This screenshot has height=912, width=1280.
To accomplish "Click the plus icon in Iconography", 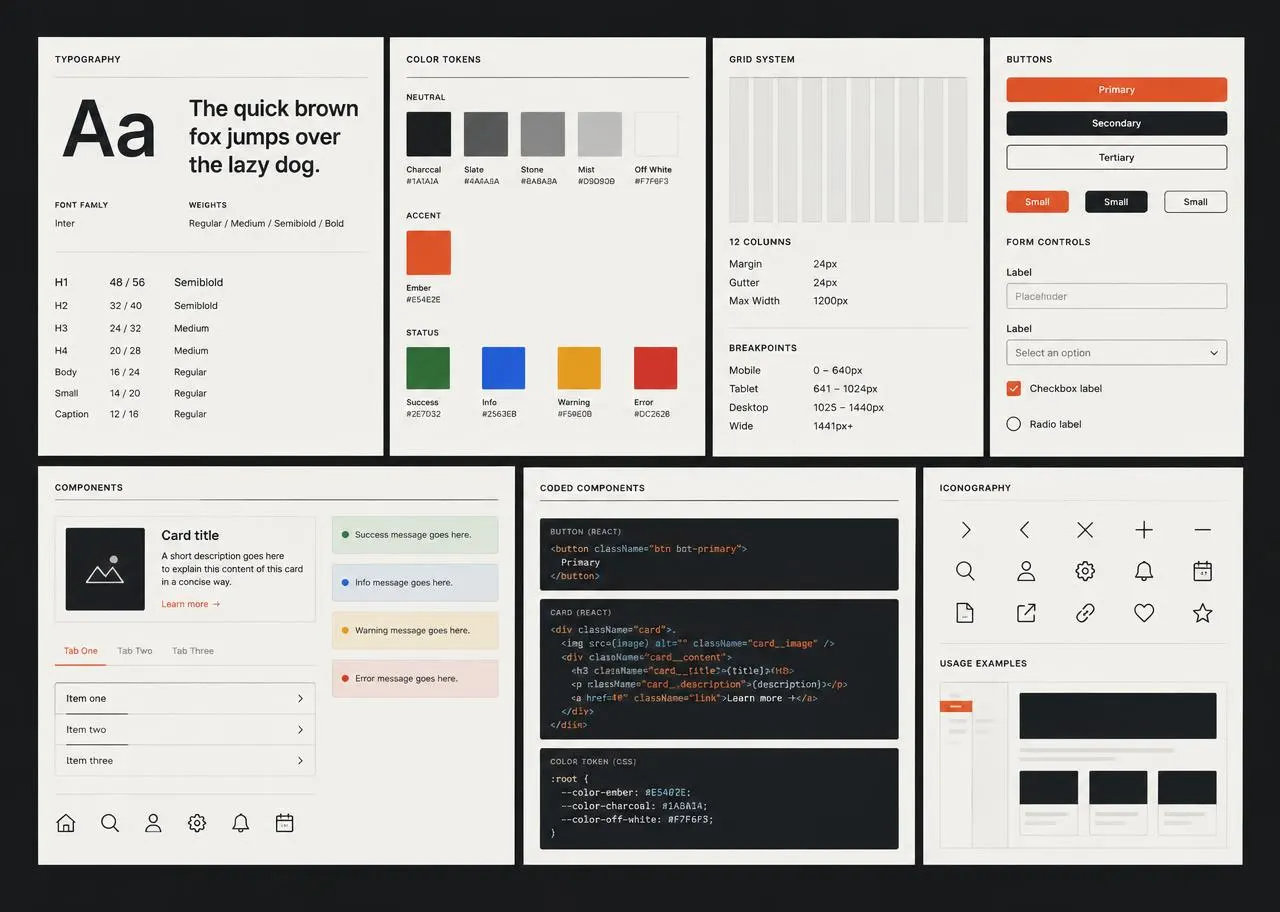I will [x=1144, y=530].
